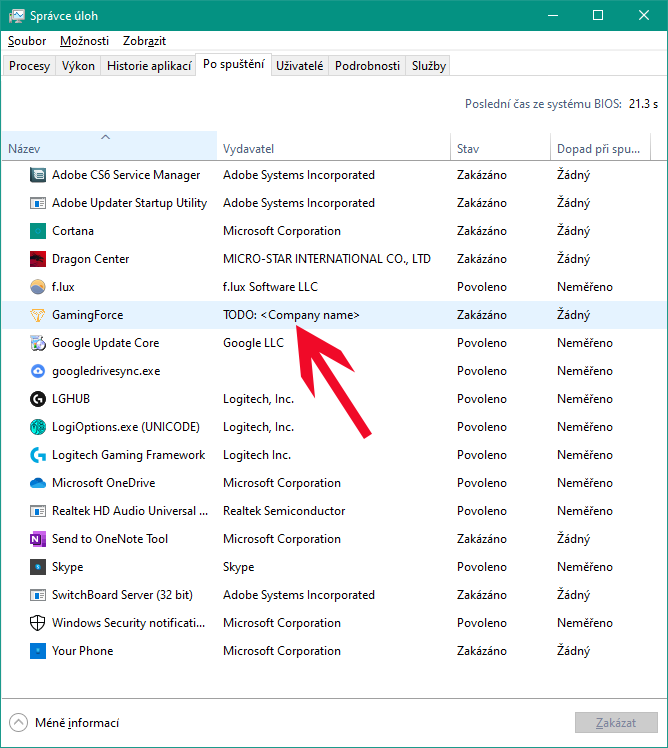Sort by Stav column header
The width and height of the screenshot is (668, 748).
[x=500, y=146]
